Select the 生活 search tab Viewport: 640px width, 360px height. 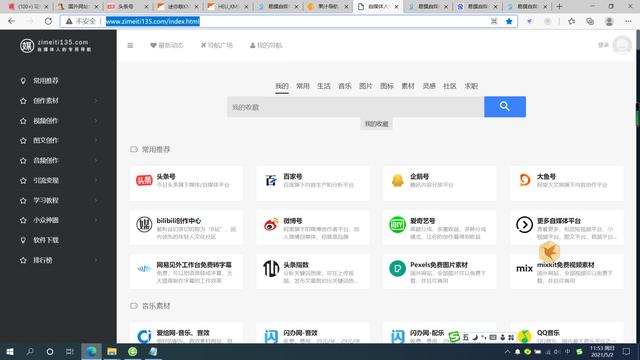324,86
